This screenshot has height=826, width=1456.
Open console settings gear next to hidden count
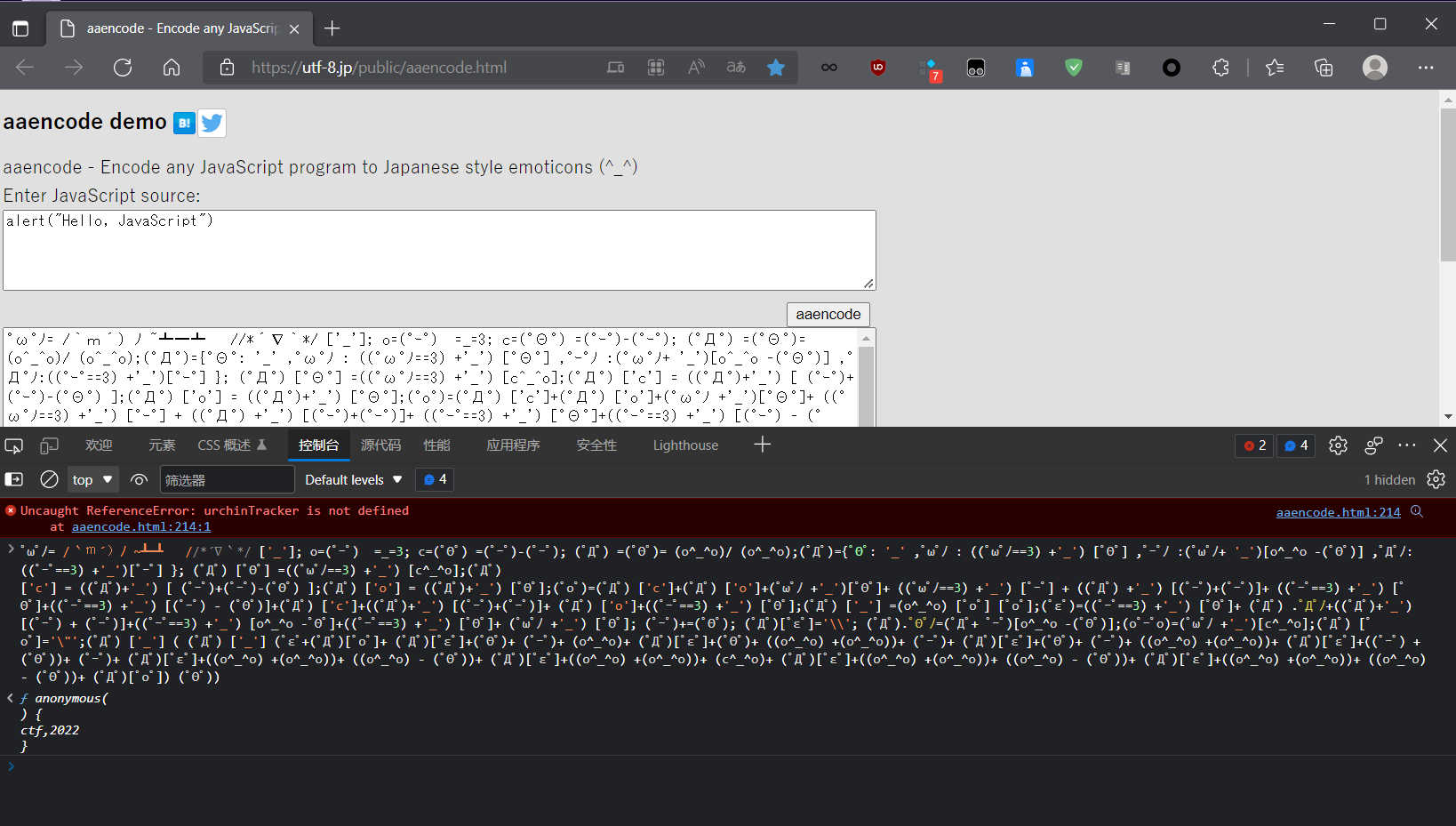(1436, 480)
